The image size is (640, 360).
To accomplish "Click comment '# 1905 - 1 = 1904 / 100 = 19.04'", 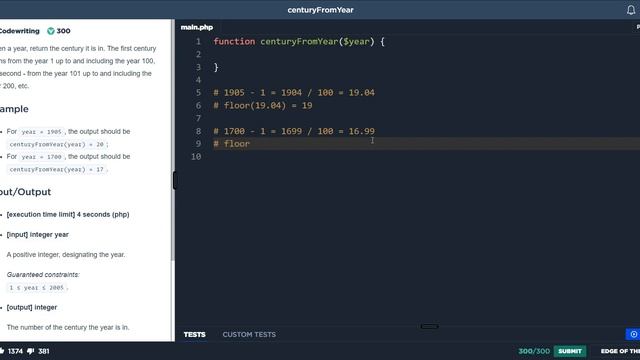I will (x=294, y=93).
